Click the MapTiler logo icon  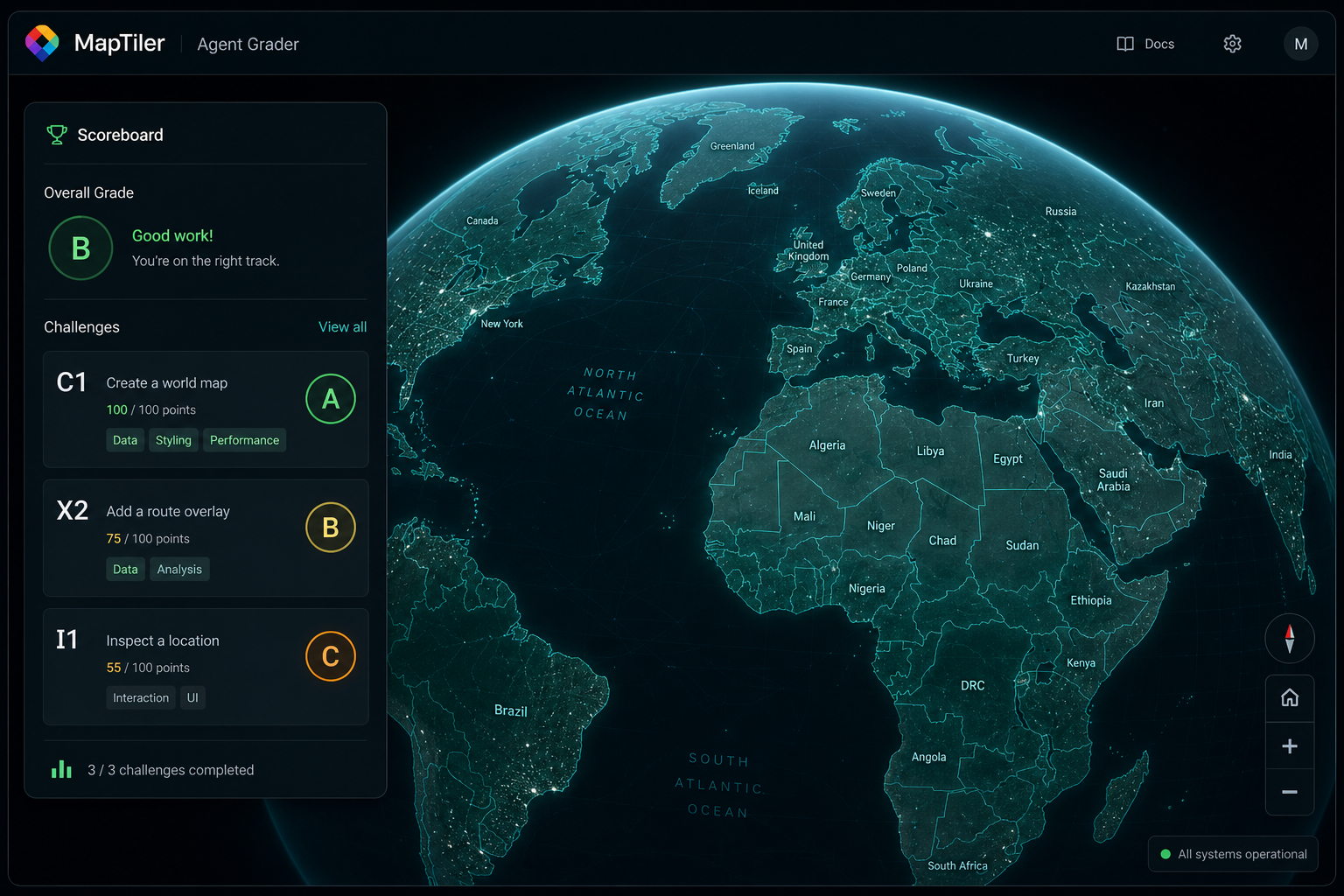coord(42,43)
